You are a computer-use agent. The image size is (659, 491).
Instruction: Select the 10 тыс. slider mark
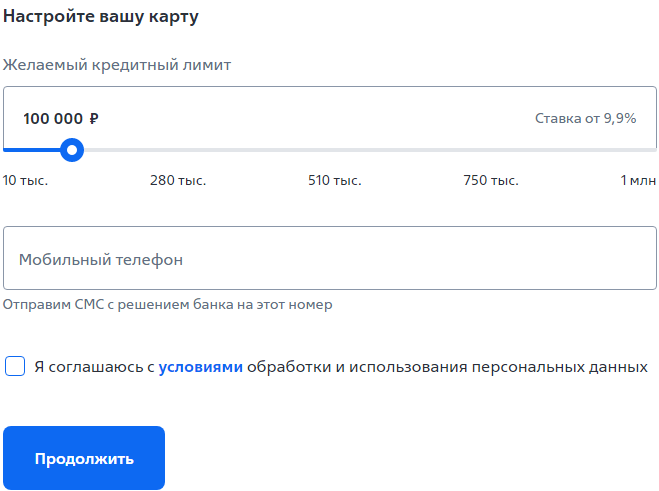[25, 180]
